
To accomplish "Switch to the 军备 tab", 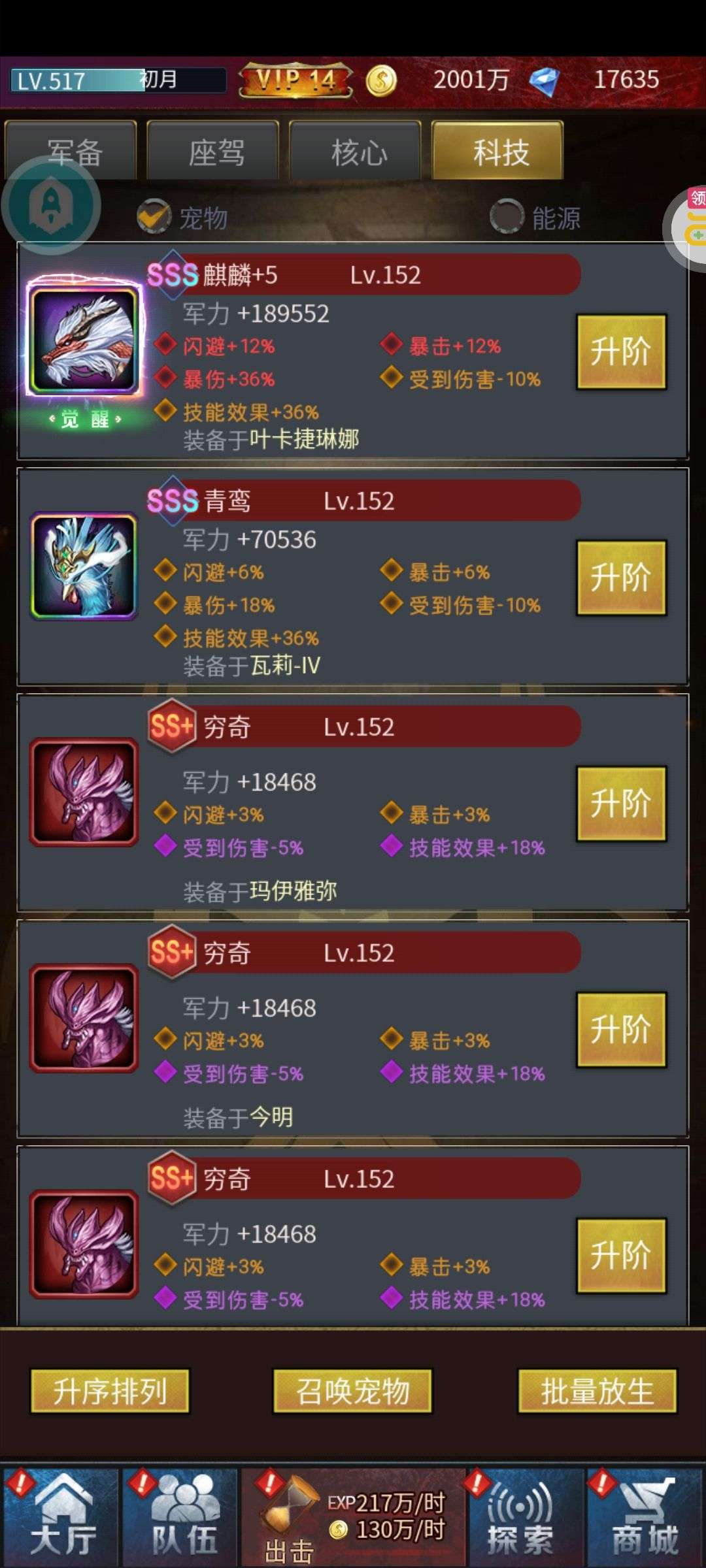I will (71, 150).
